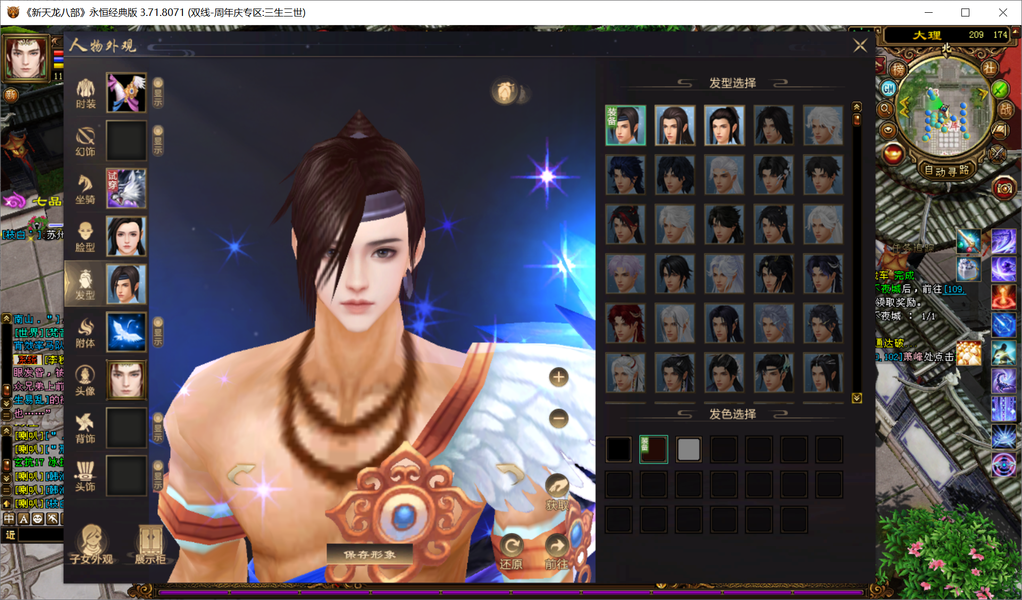This screenshot has height=600, width=1022.
Task: Click the golden beads item icon
Action: click(x=969, y=352)
